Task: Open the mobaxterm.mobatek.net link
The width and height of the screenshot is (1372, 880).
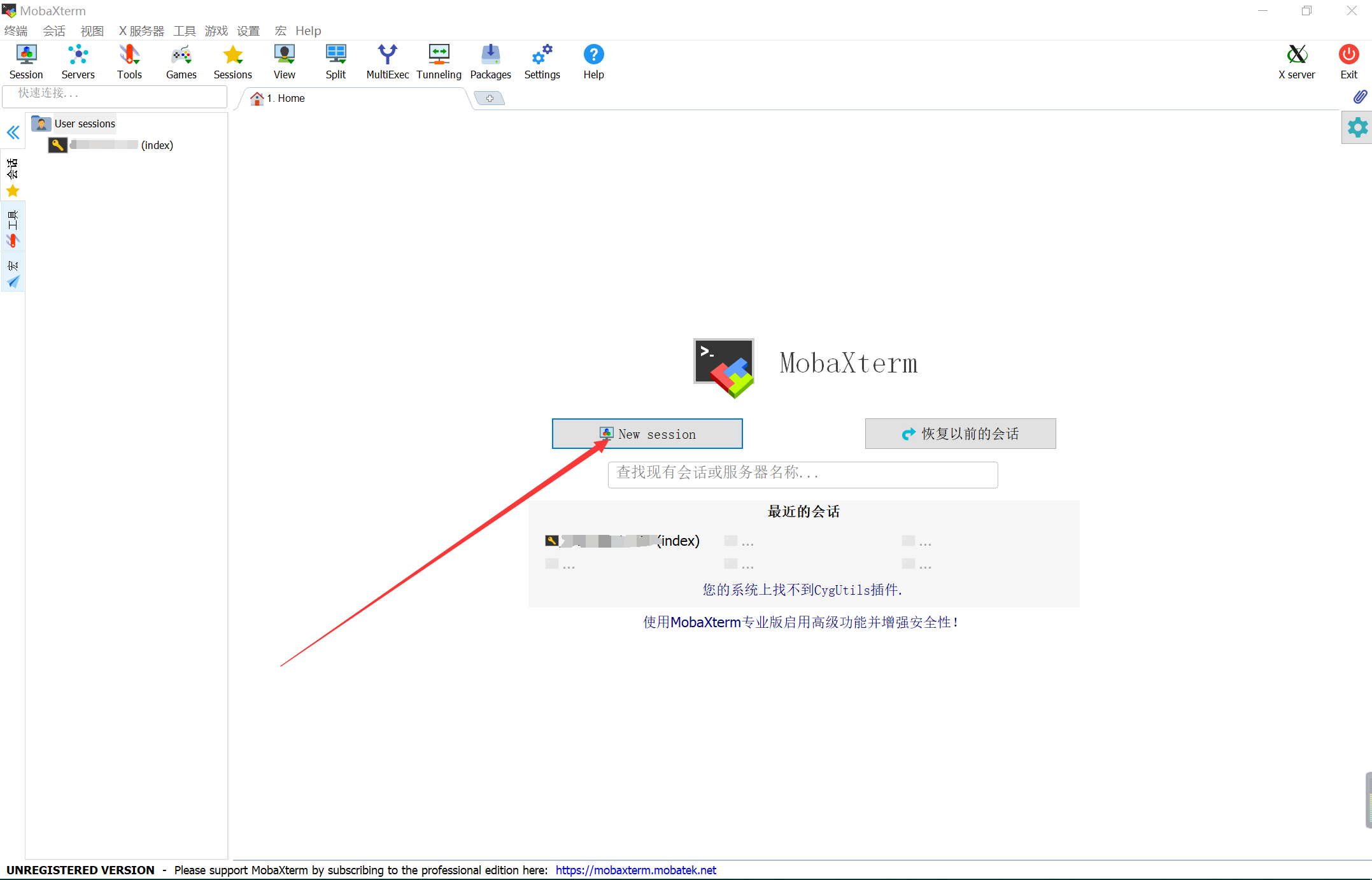Action: point(635,870)
